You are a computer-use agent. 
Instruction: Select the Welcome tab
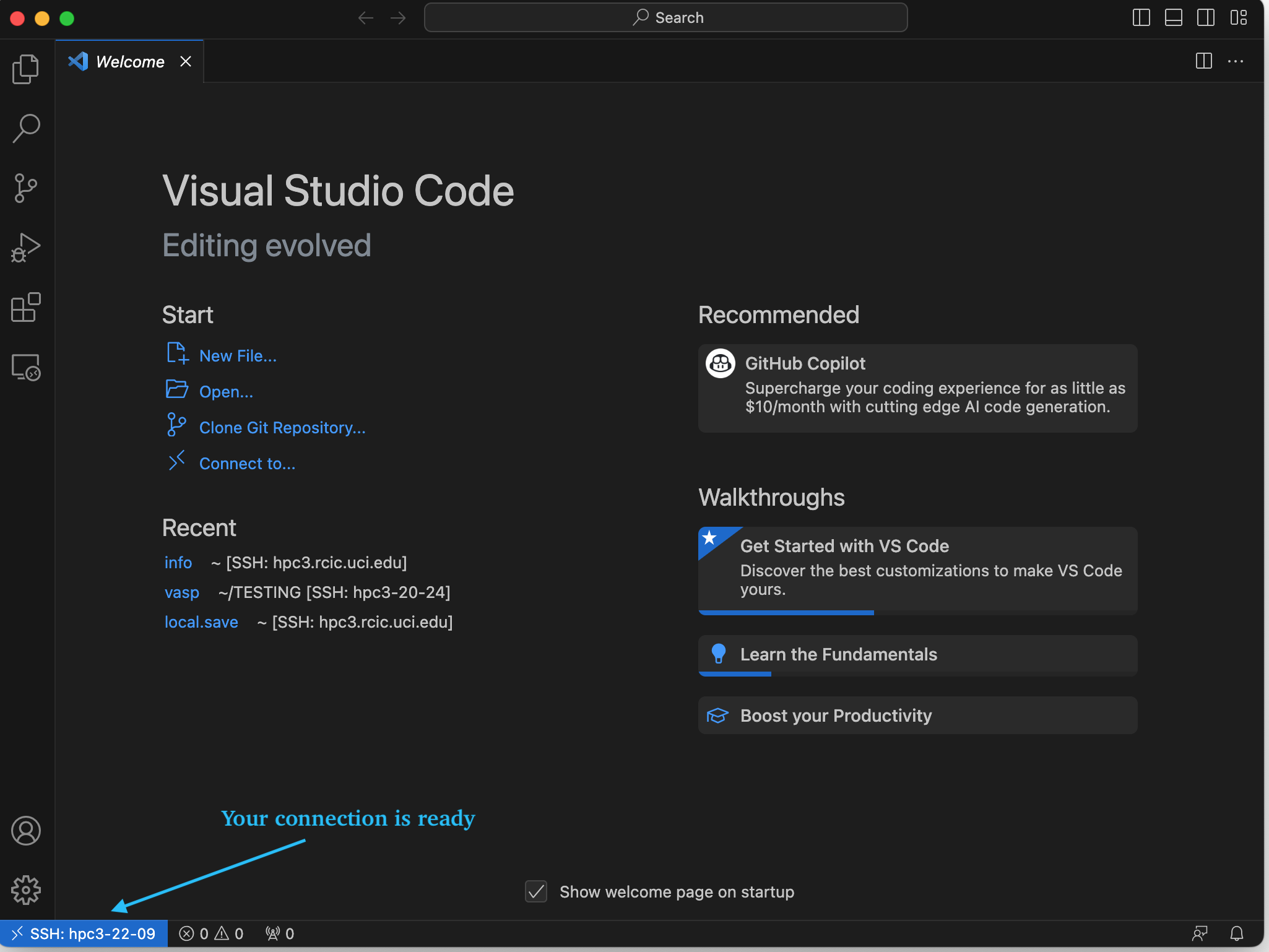coord(129,61)
